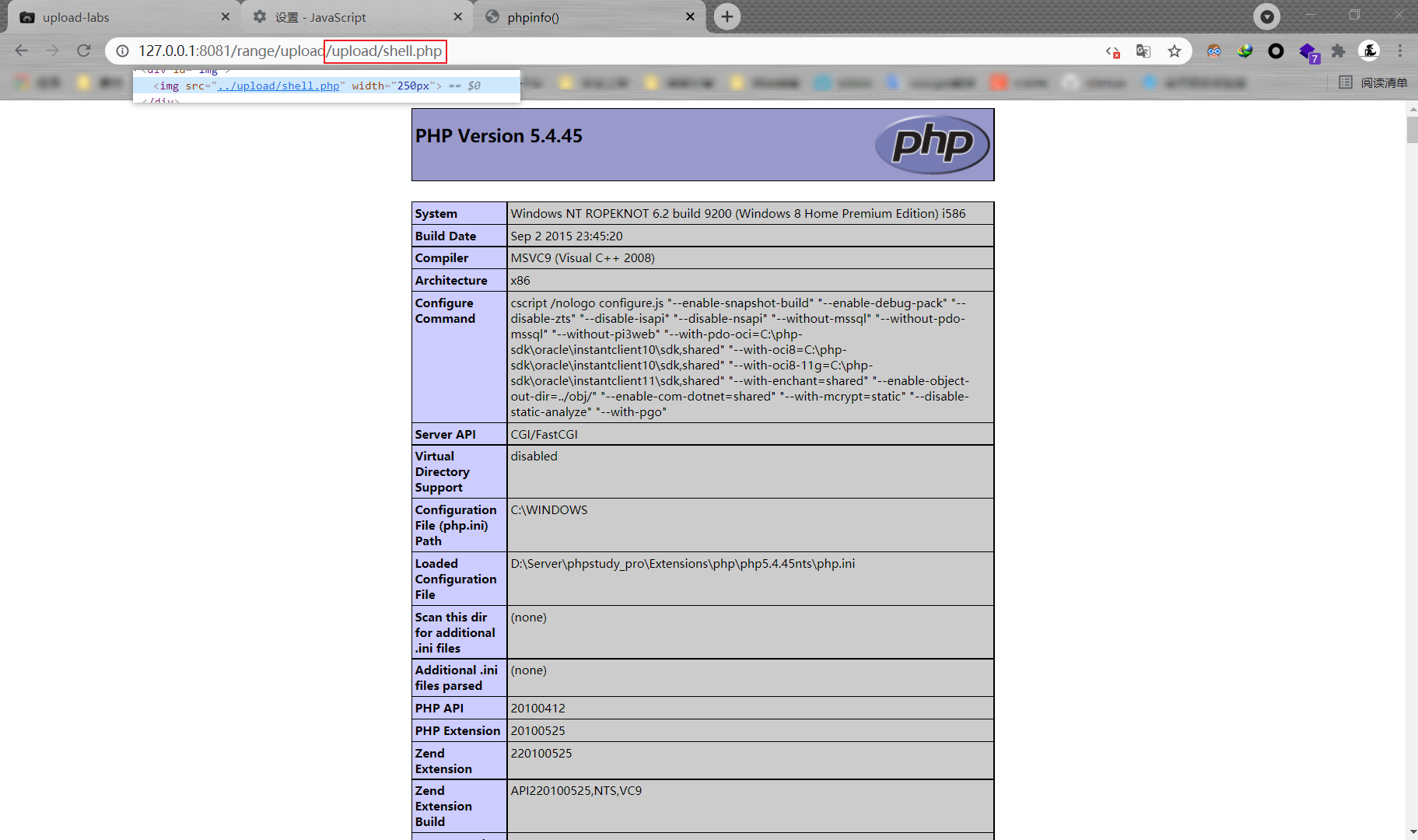The height and width of the screenshot is (840, 1418).
Task: Click the (none) value beside Additional .ini files
Action: click(529, 670)
